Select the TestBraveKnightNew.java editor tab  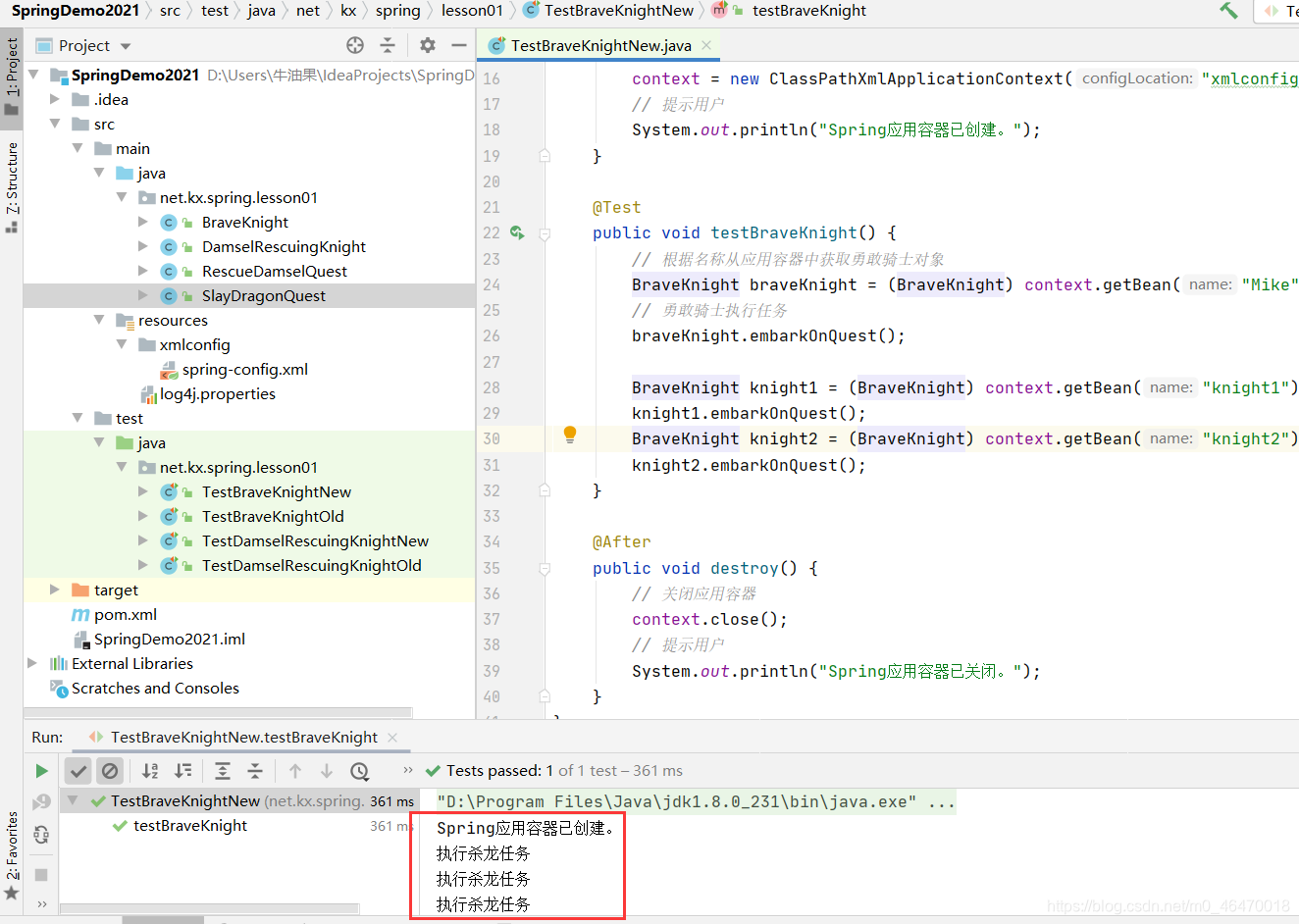(598, 45)
